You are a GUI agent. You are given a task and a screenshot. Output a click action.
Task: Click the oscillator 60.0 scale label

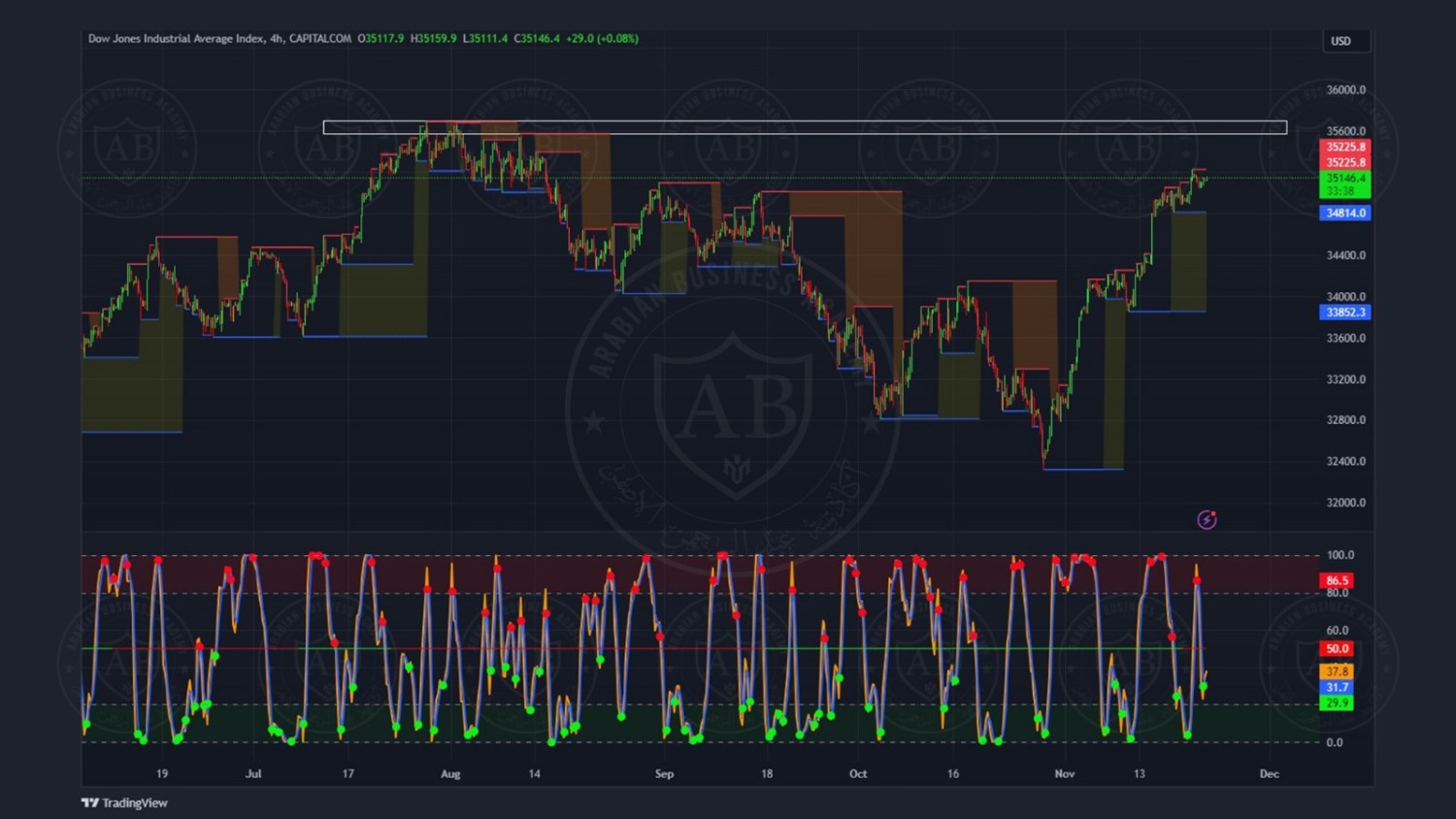1337,631
